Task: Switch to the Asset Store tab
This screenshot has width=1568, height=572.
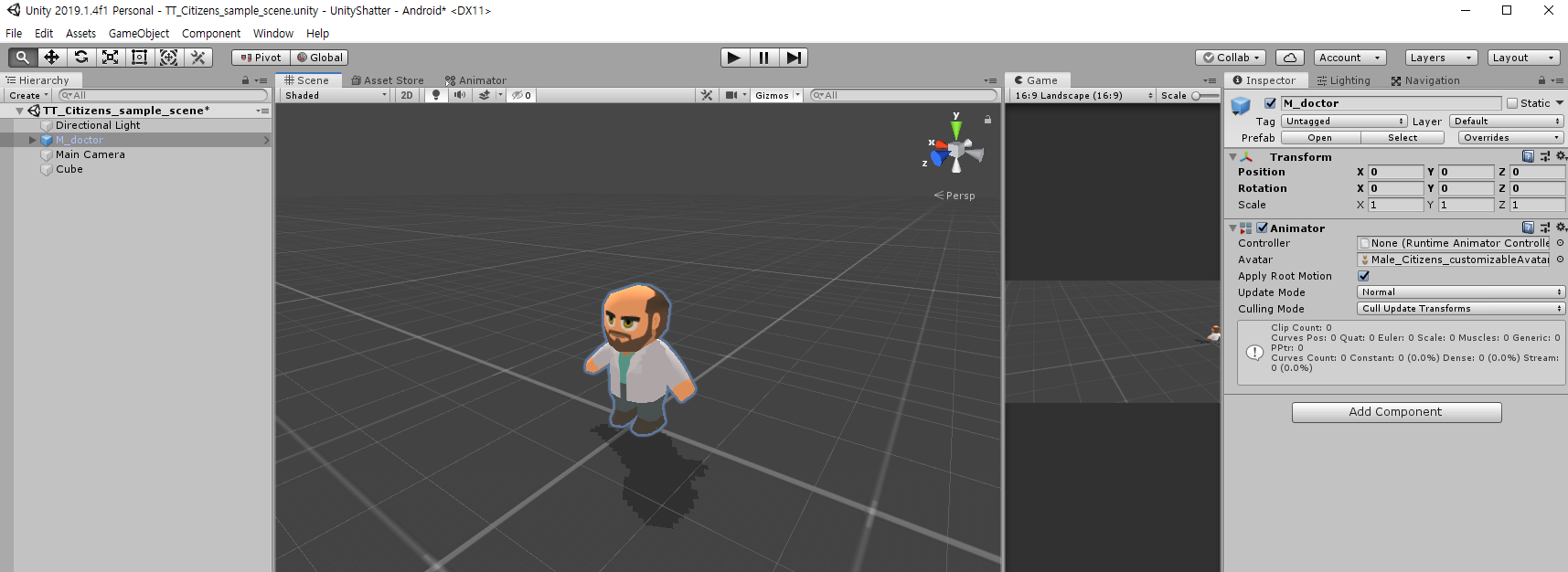Action: tap(388, 80)
